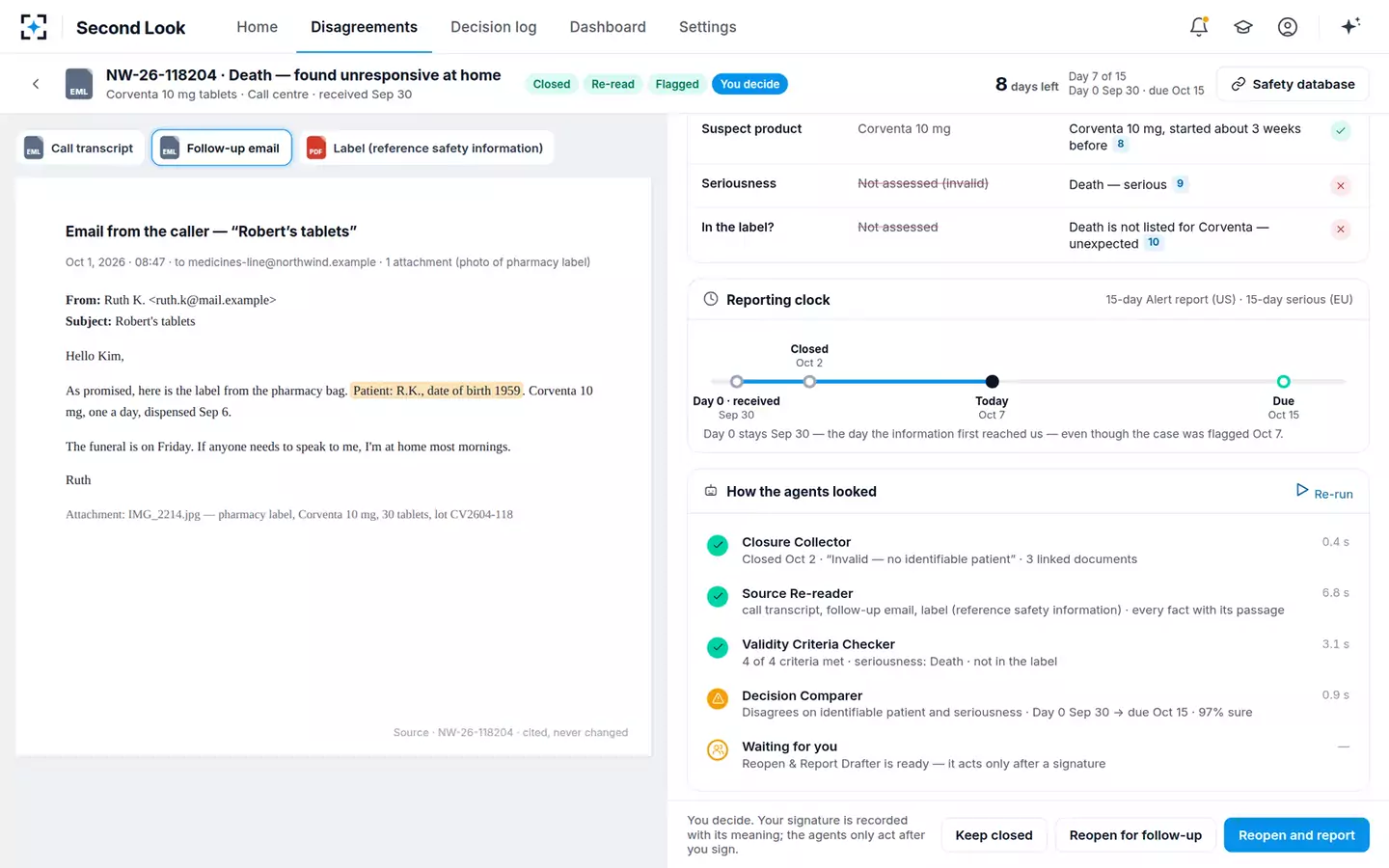Re-run the agents
Screen dimensions: 1389x868
(1324, 493)
